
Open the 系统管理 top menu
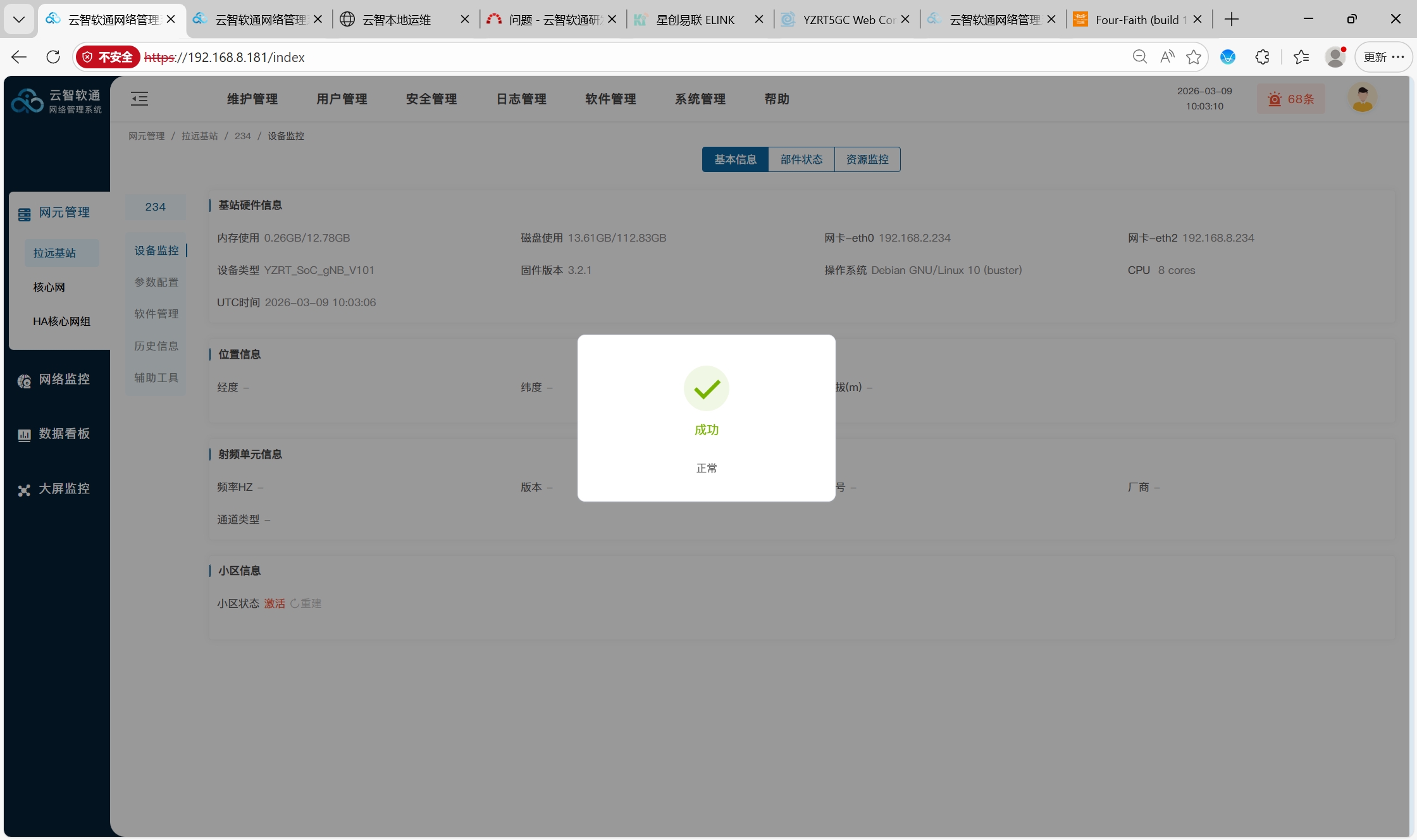(x=700, y=99)
